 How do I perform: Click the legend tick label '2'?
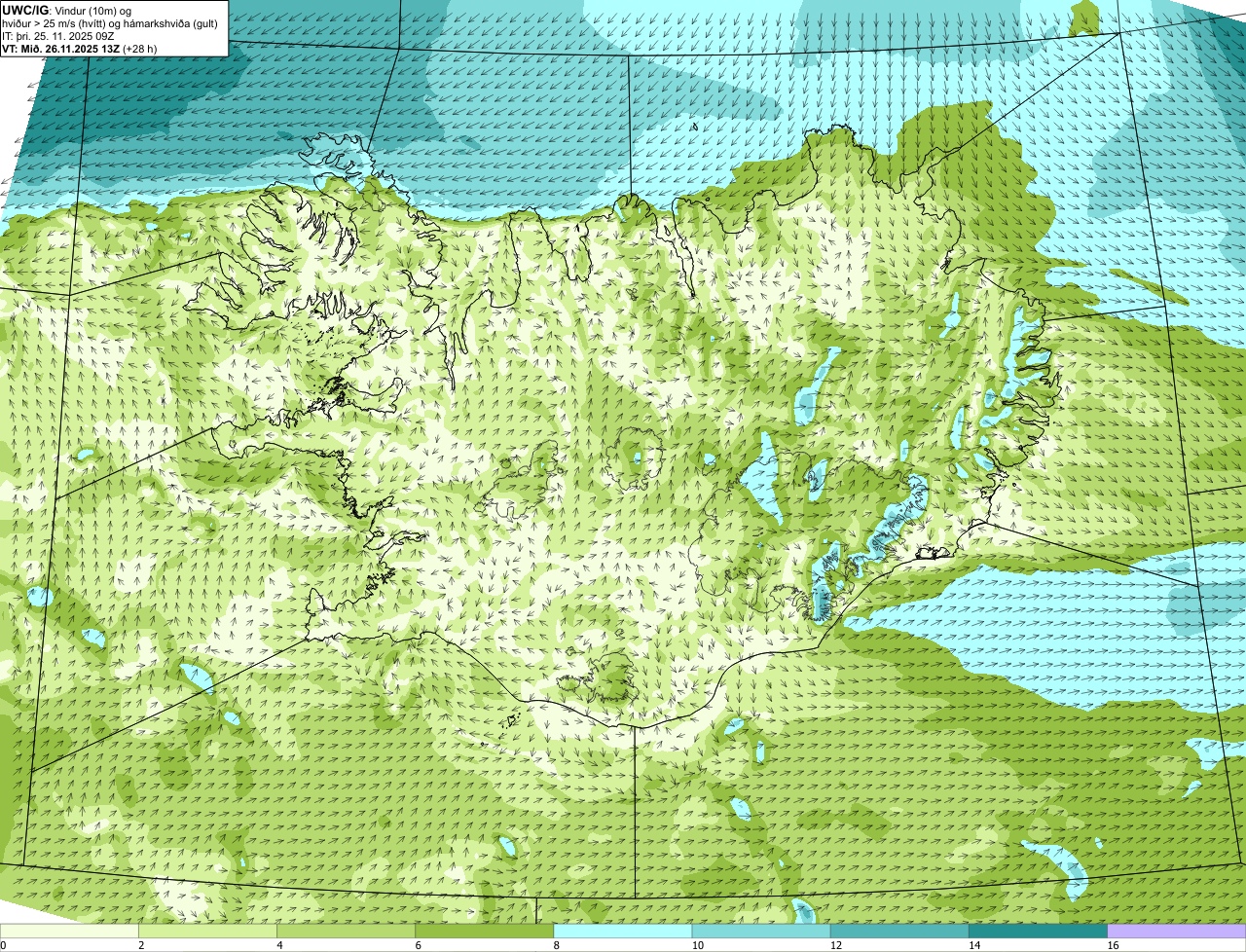point(141,945)
